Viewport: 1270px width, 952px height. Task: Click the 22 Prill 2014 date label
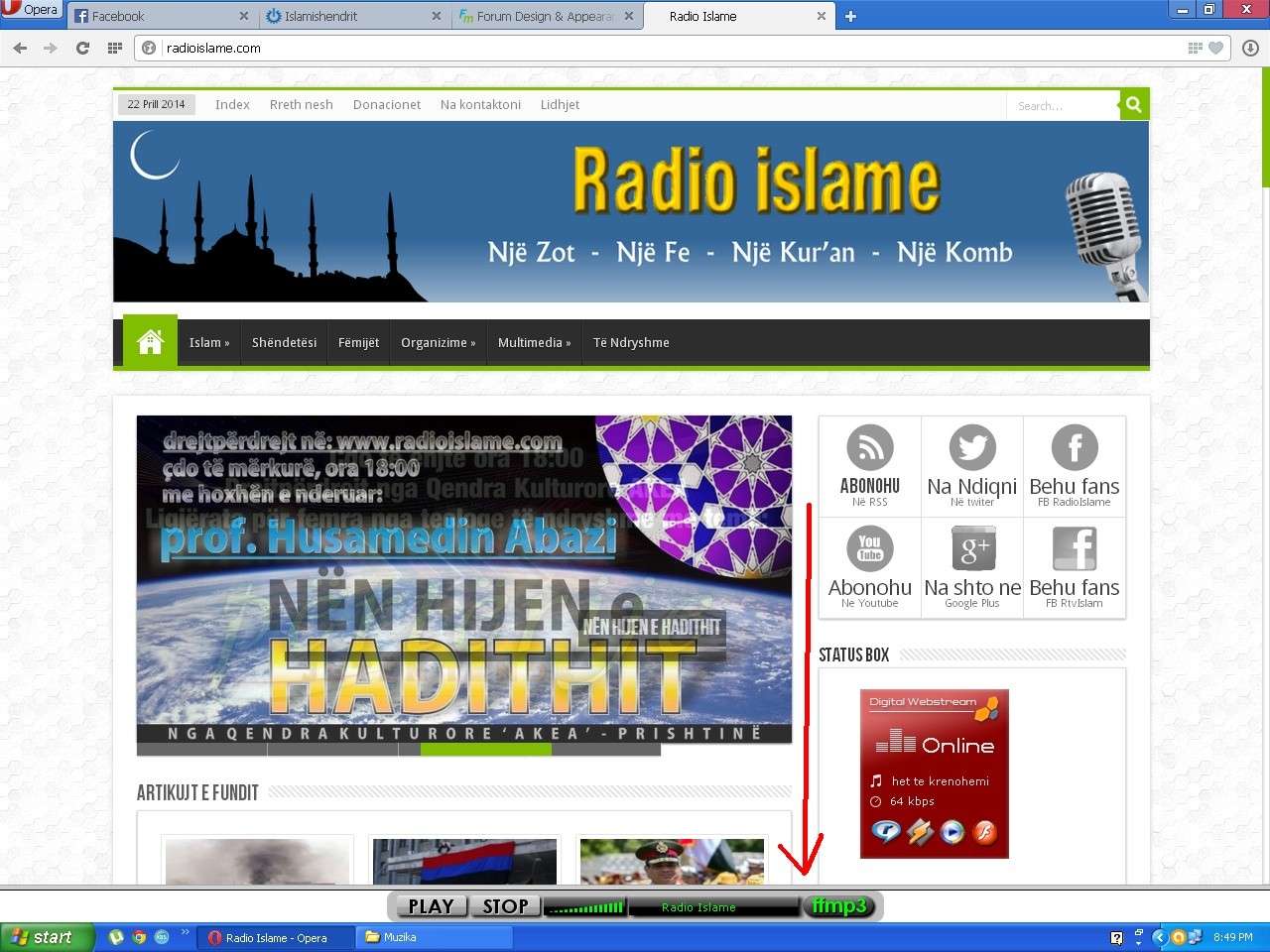156,104
